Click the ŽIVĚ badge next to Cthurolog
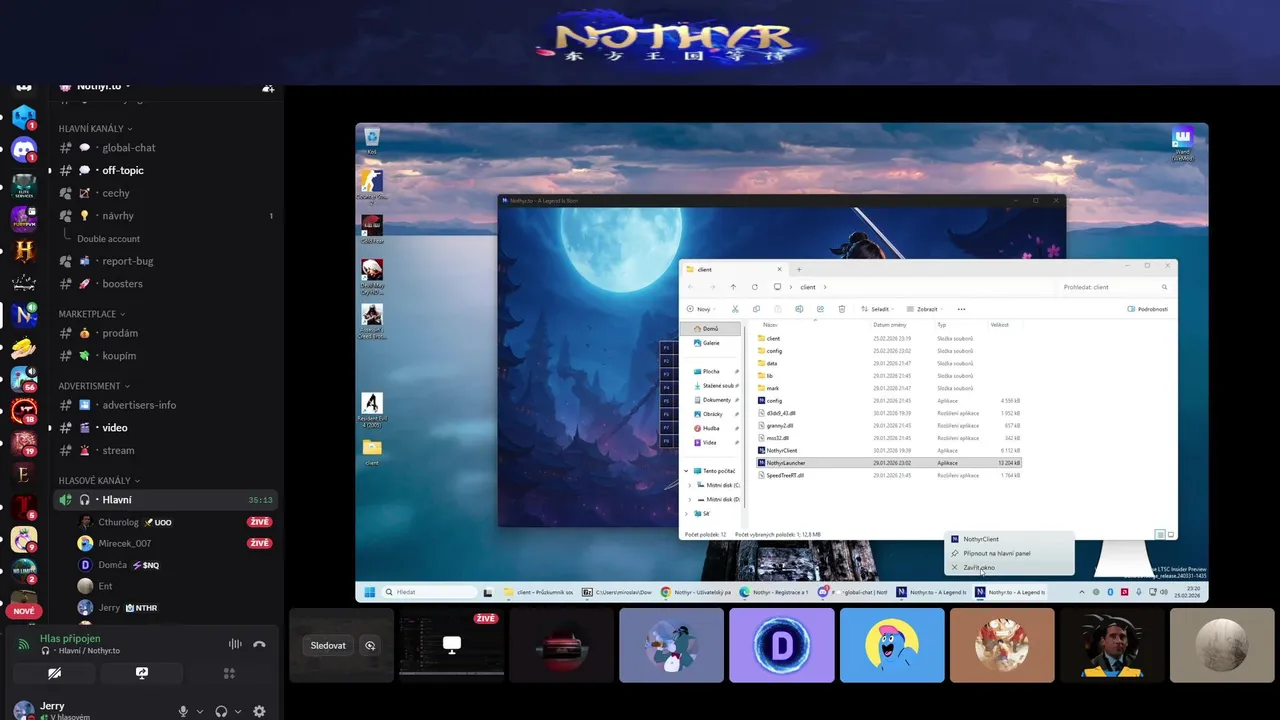 point(259,522)
